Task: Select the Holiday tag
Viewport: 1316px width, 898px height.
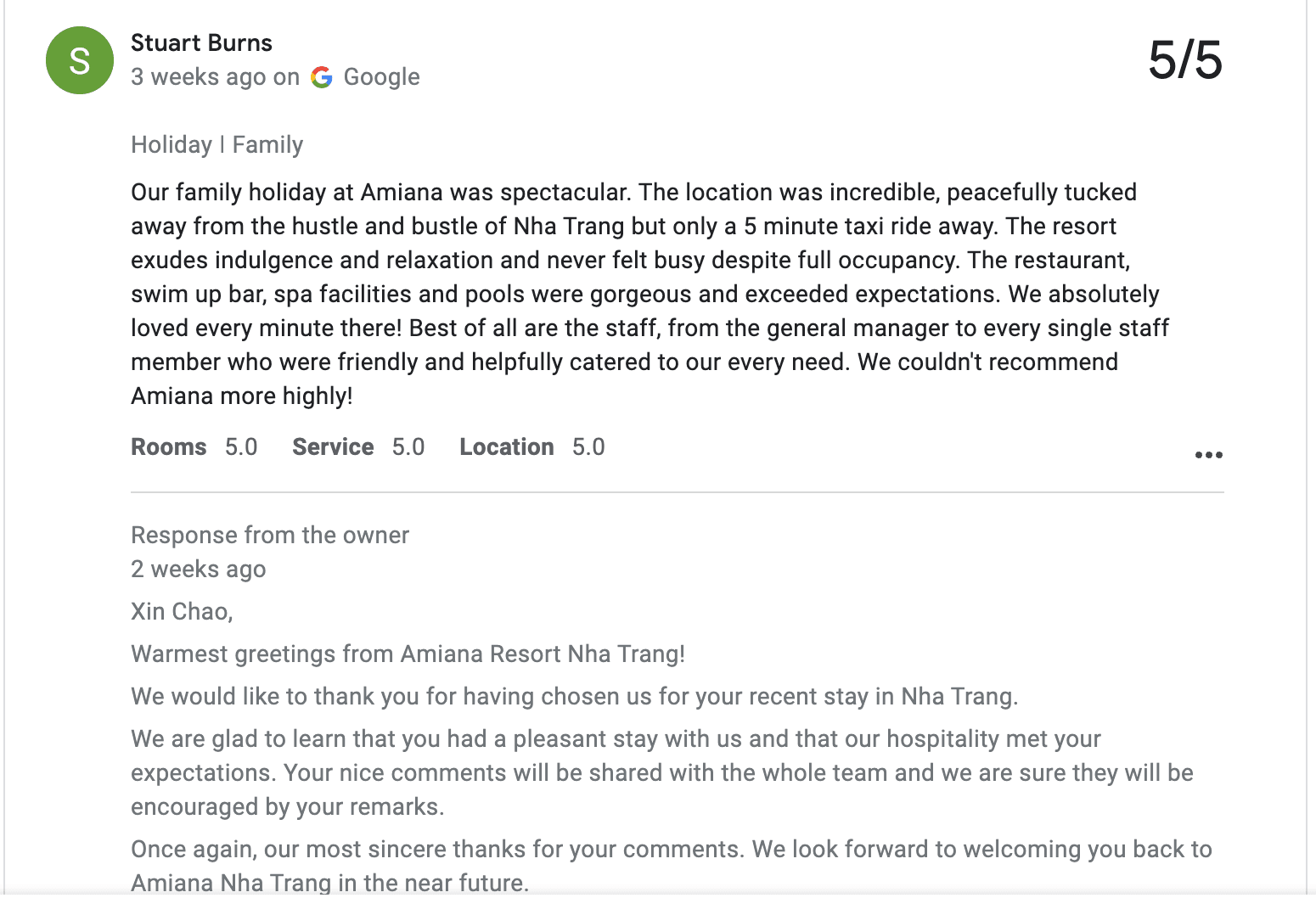Action: [x=172, y=144]
